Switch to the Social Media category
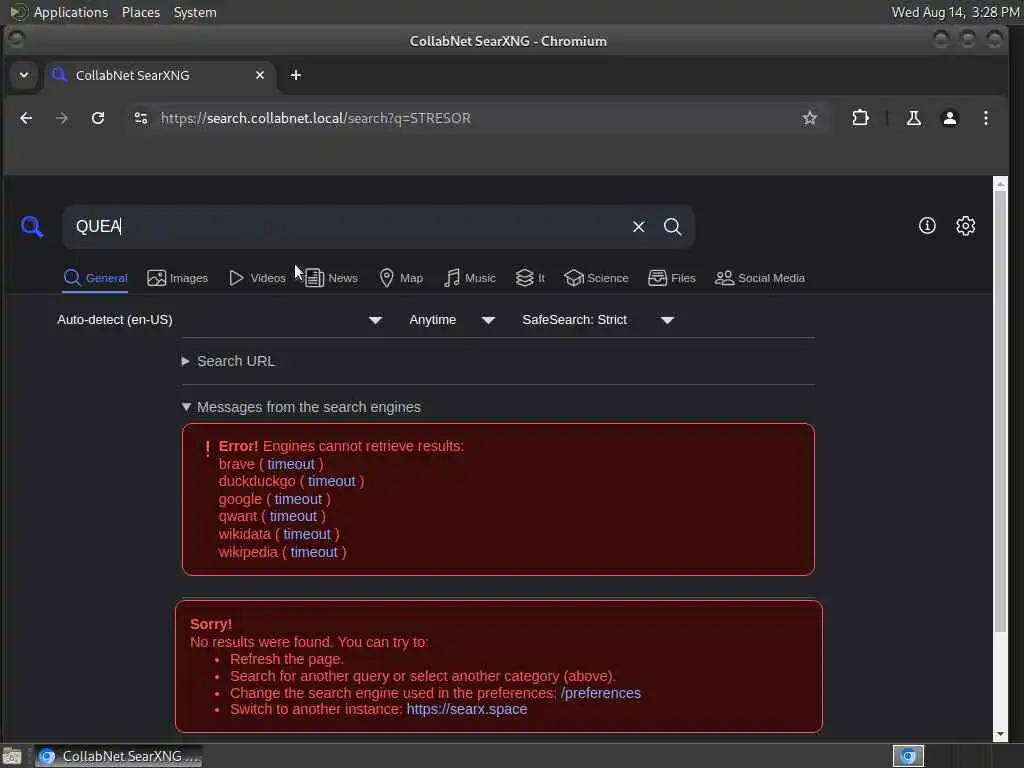 (x=760, y=278)
